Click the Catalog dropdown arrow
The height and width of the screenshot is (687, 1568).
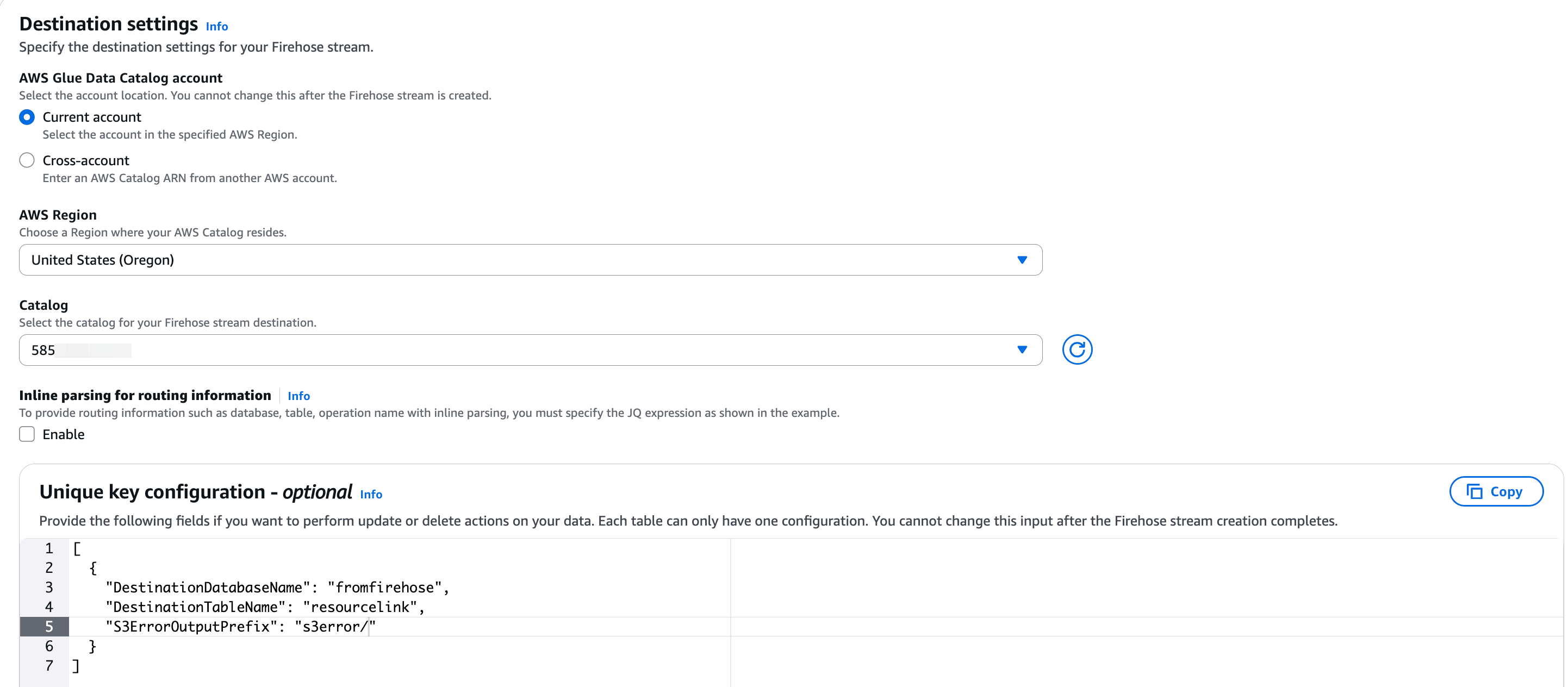click(1022, 350)
